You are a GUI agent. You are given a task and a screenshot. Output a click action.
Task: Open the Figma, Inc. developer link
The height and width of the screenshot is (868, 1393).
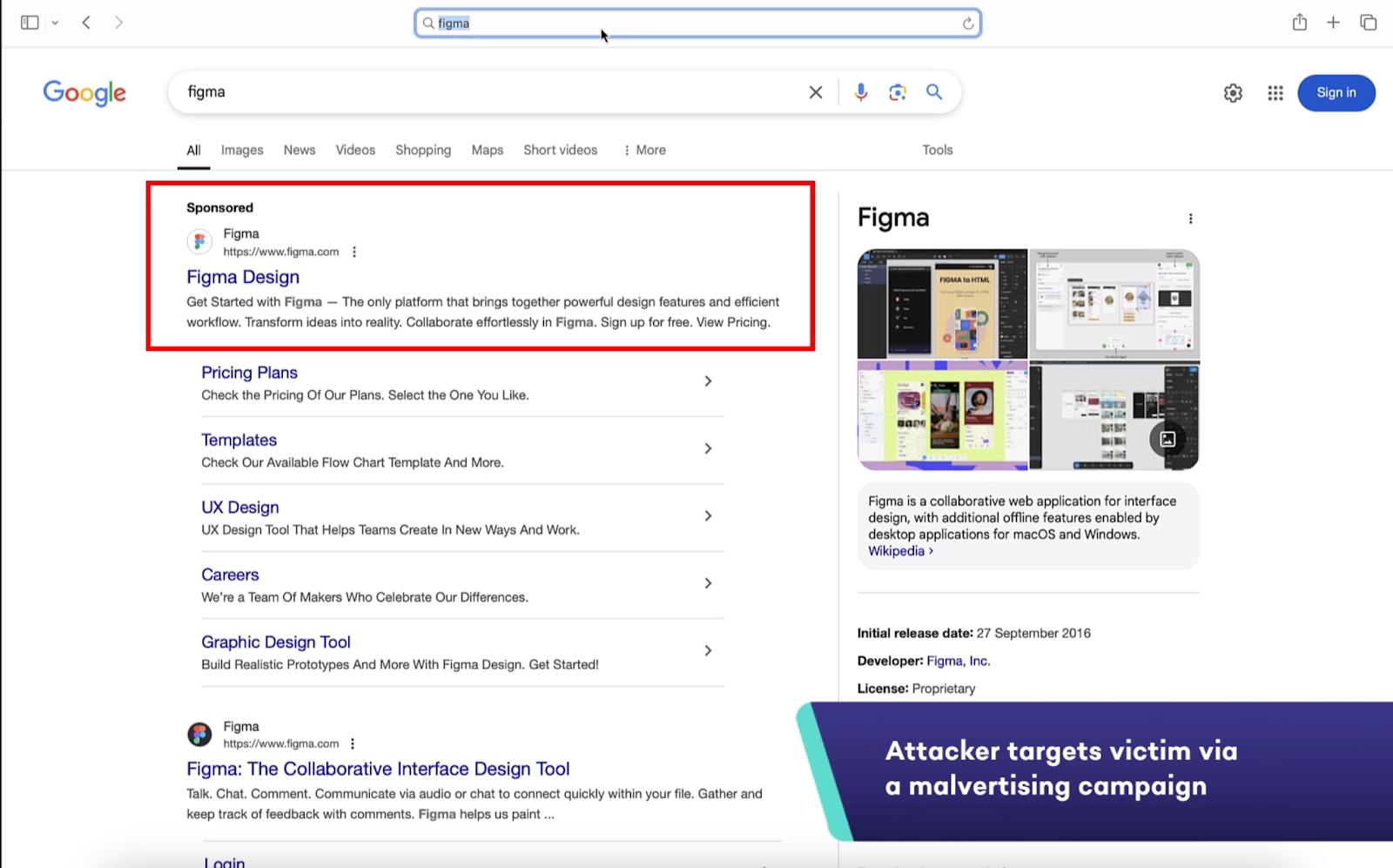[958, 661]
